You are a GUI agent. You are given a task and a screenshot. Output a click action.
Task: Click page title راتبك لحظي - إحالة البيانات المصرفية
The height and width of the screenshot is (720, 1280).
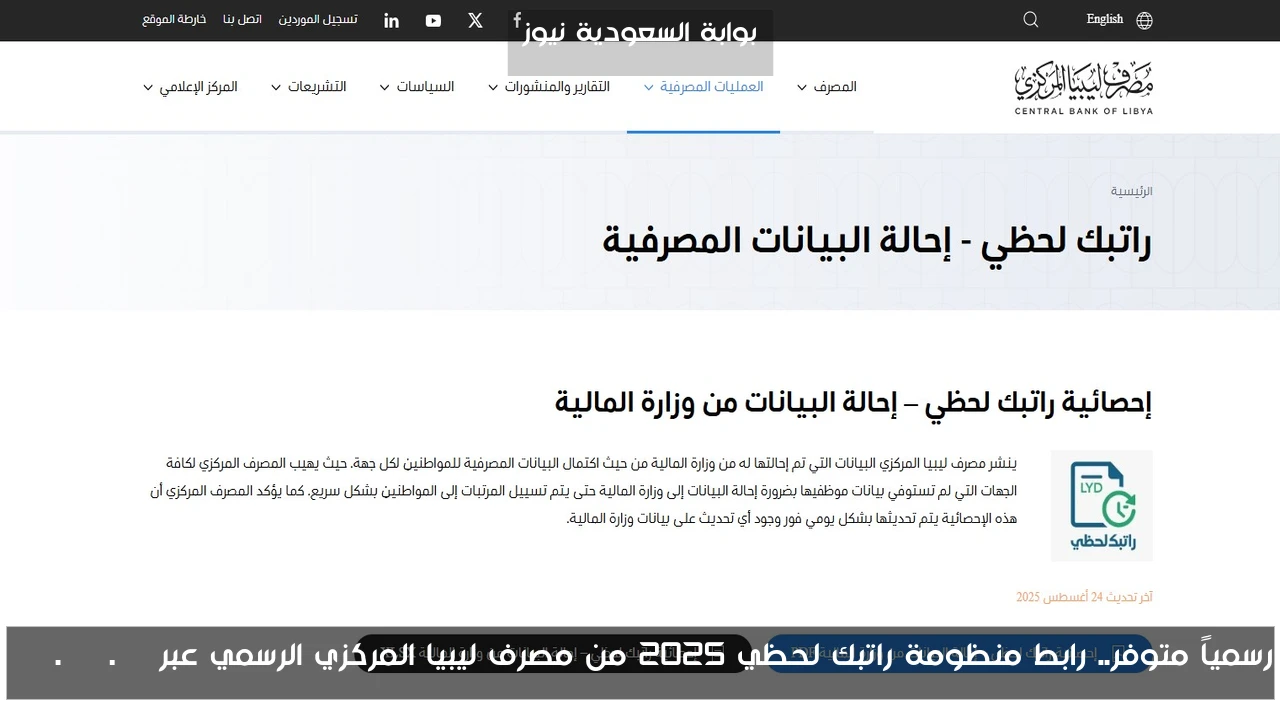coord(877,241)
